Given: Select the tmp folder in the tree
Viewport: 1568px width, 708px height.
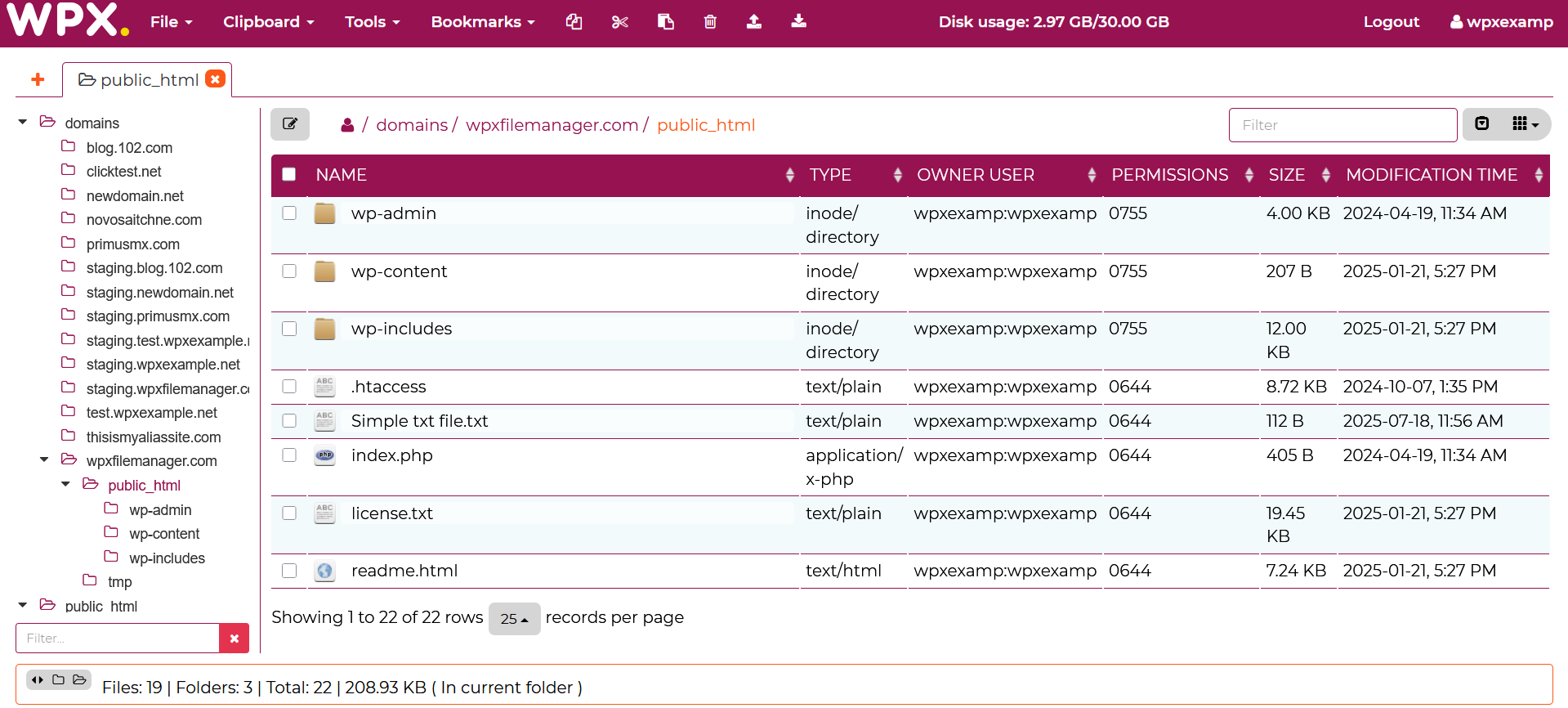Looking at the screenshot, I should click(x=119, y=582).
